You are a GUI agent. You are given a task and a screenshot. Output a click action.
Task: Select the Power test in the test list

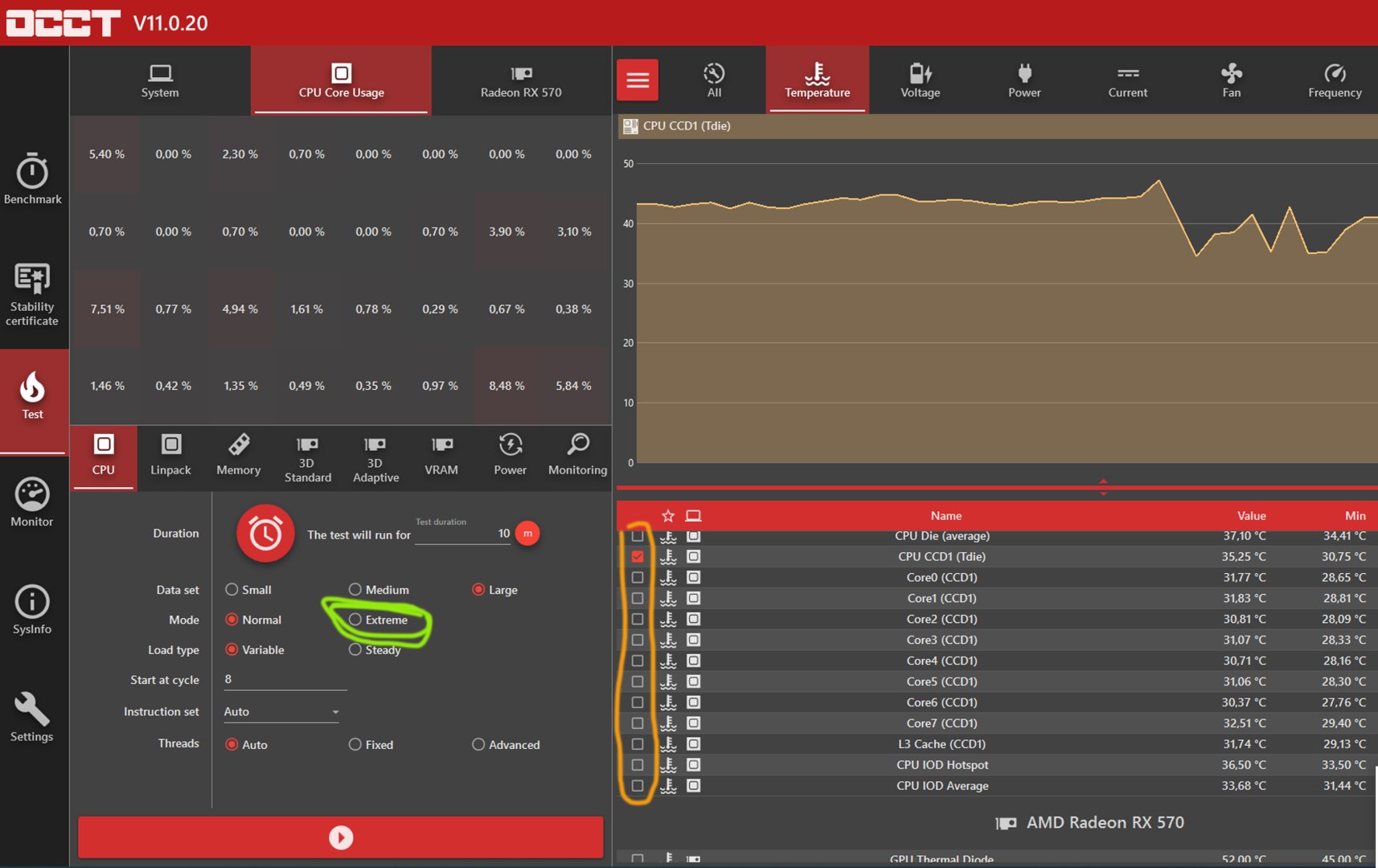click(x=511, y=456)
